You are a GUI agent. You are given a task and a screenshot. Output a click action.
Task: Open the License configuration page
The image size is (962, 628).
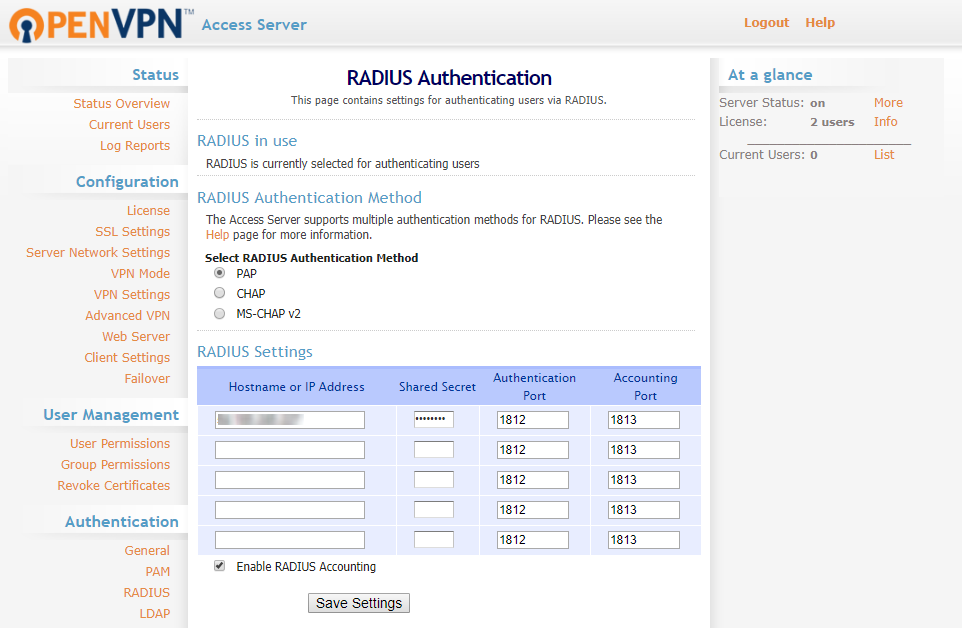click(x=148, y=210)
